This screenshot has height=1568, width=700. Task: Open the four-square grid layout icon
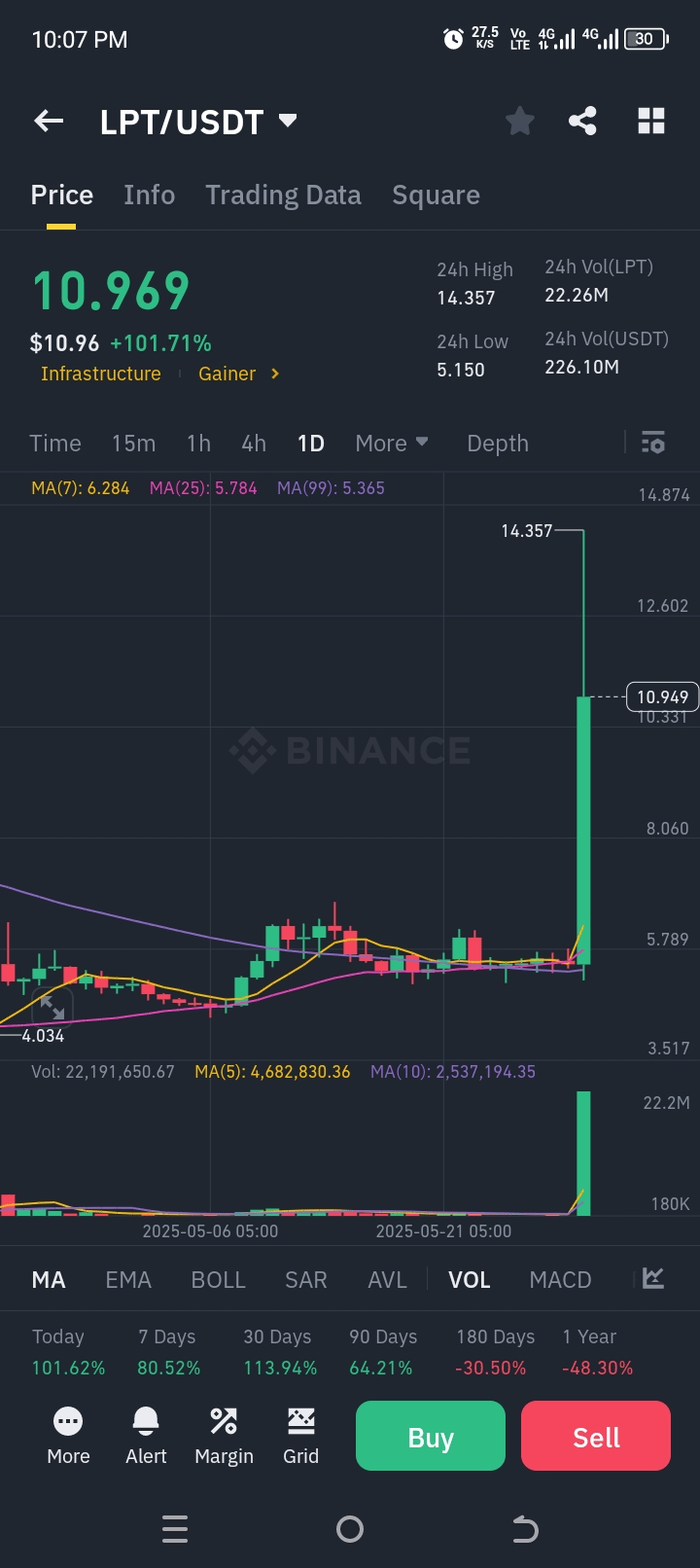tap(651, 122)
